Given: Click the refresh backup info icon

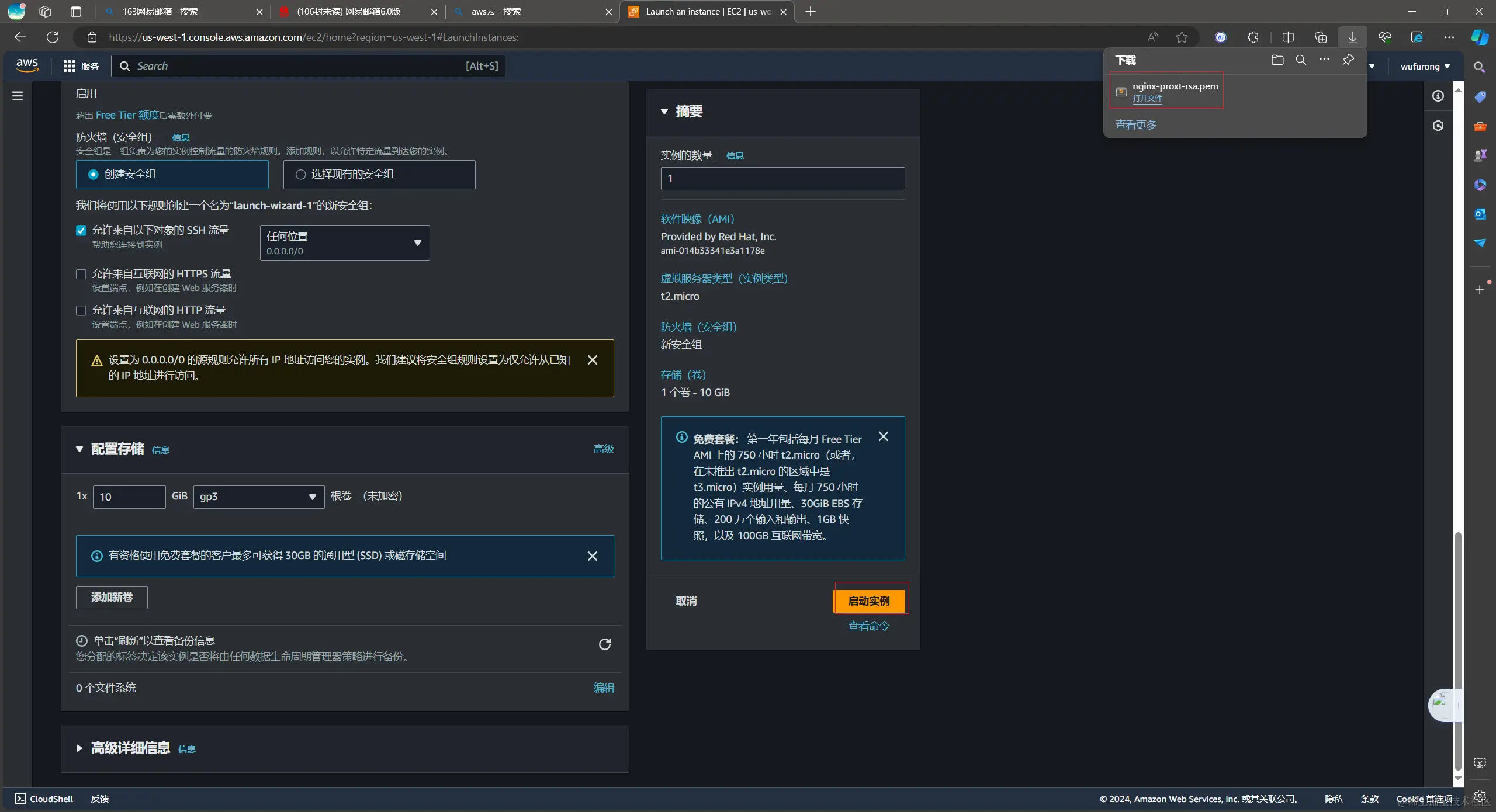Looking at the screenshot, I should tap(605, 644).
